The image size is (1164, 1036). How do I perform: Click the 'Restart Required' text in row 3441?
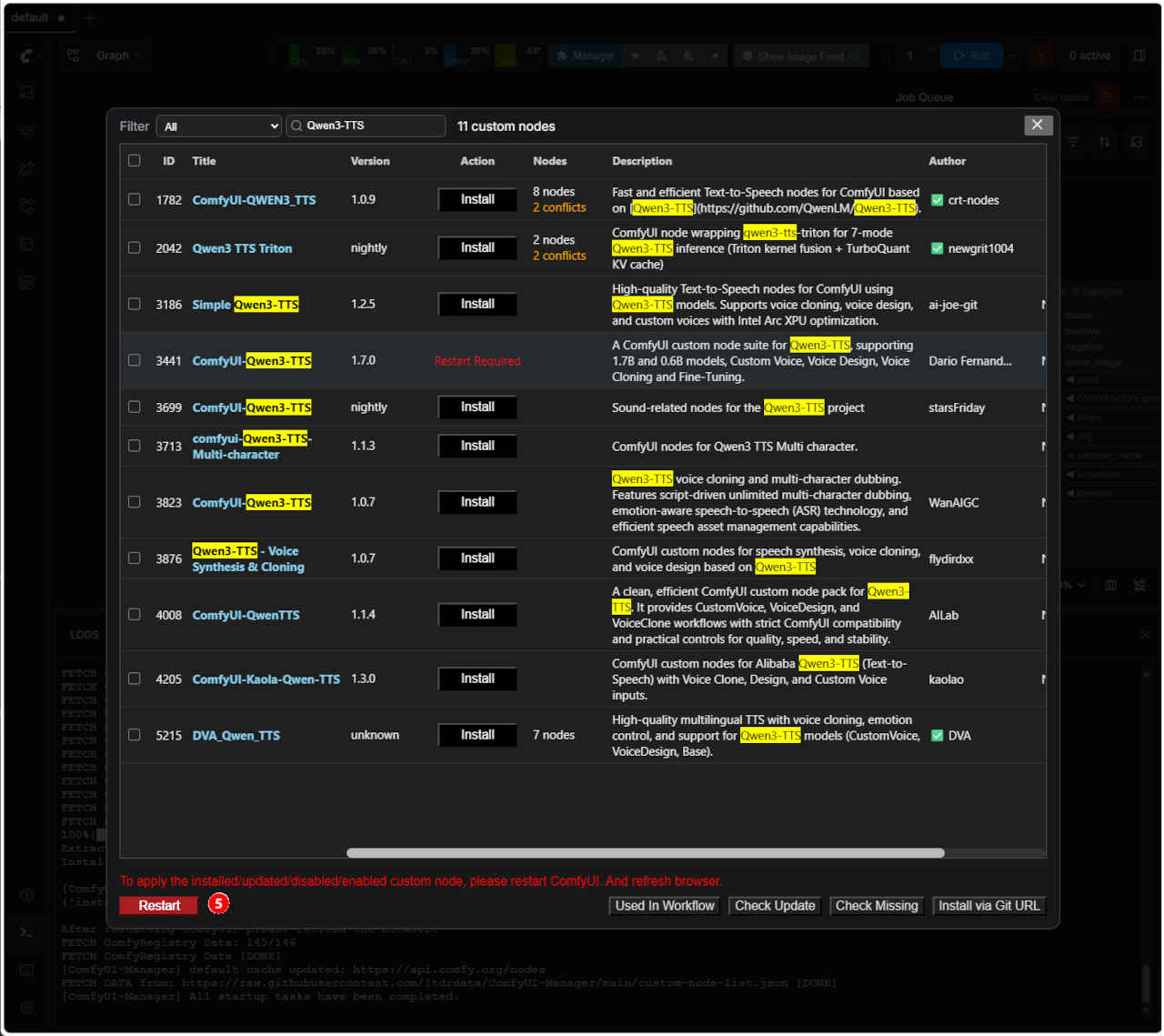tap(477, 361)
